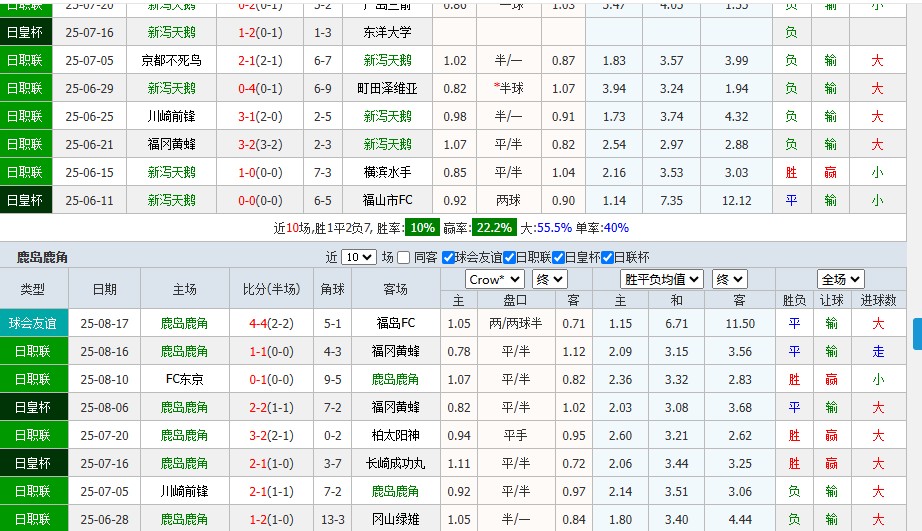Open the 全场 dropdown
The height and width of the screenshot is (531, 922).
840,279
